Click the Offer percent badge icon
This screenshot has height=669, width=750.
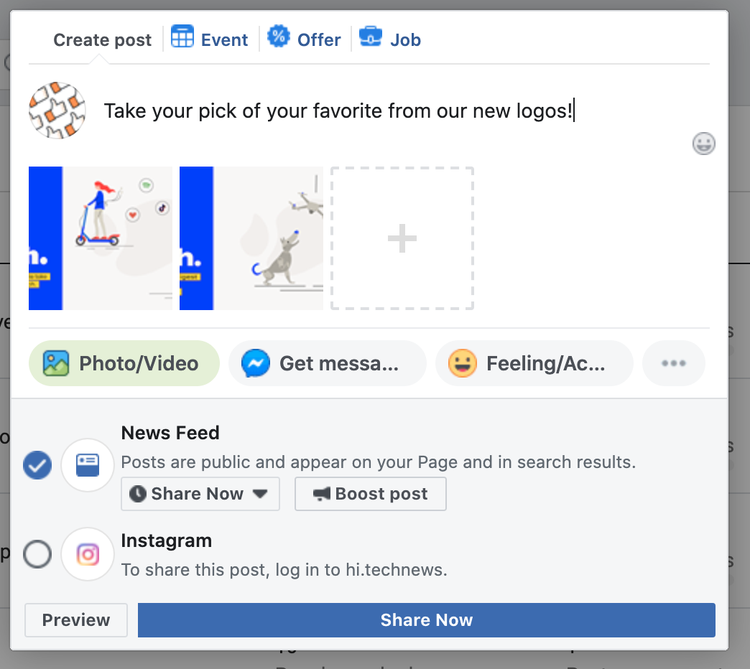coord(278,36)
